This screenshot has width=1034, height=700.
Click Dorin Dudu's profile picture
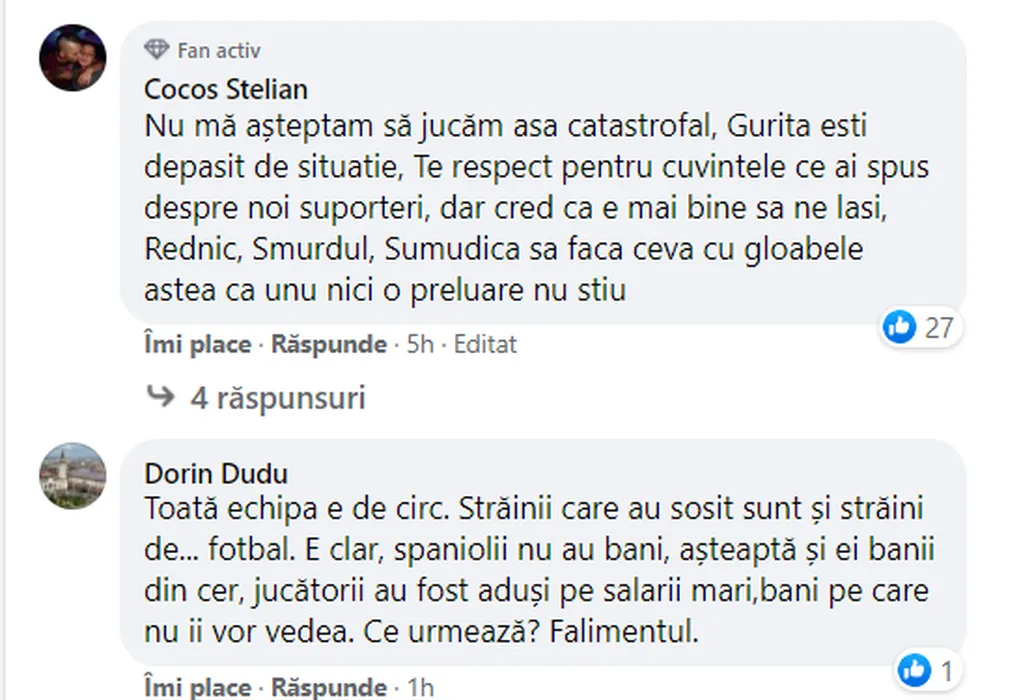coord(72,475)
